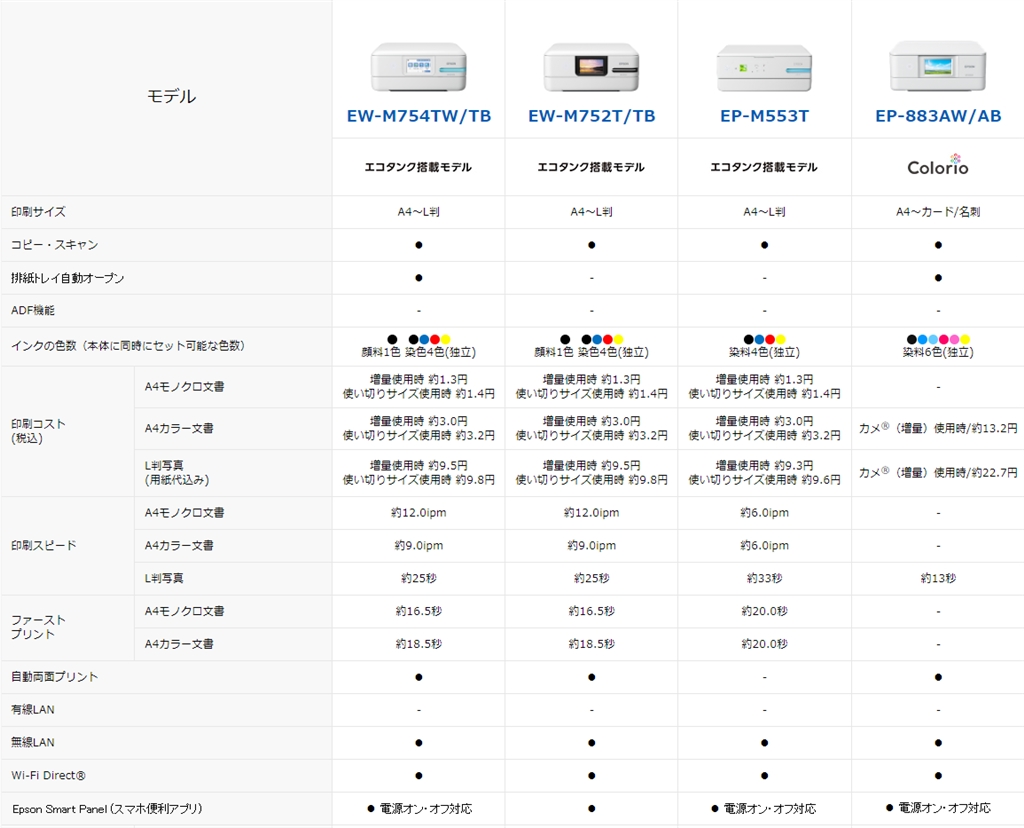The height and width of the screenshot is (828, 1024).
Task: Click the four ink color dots for EP-M553T
Action: coord(765,340)
